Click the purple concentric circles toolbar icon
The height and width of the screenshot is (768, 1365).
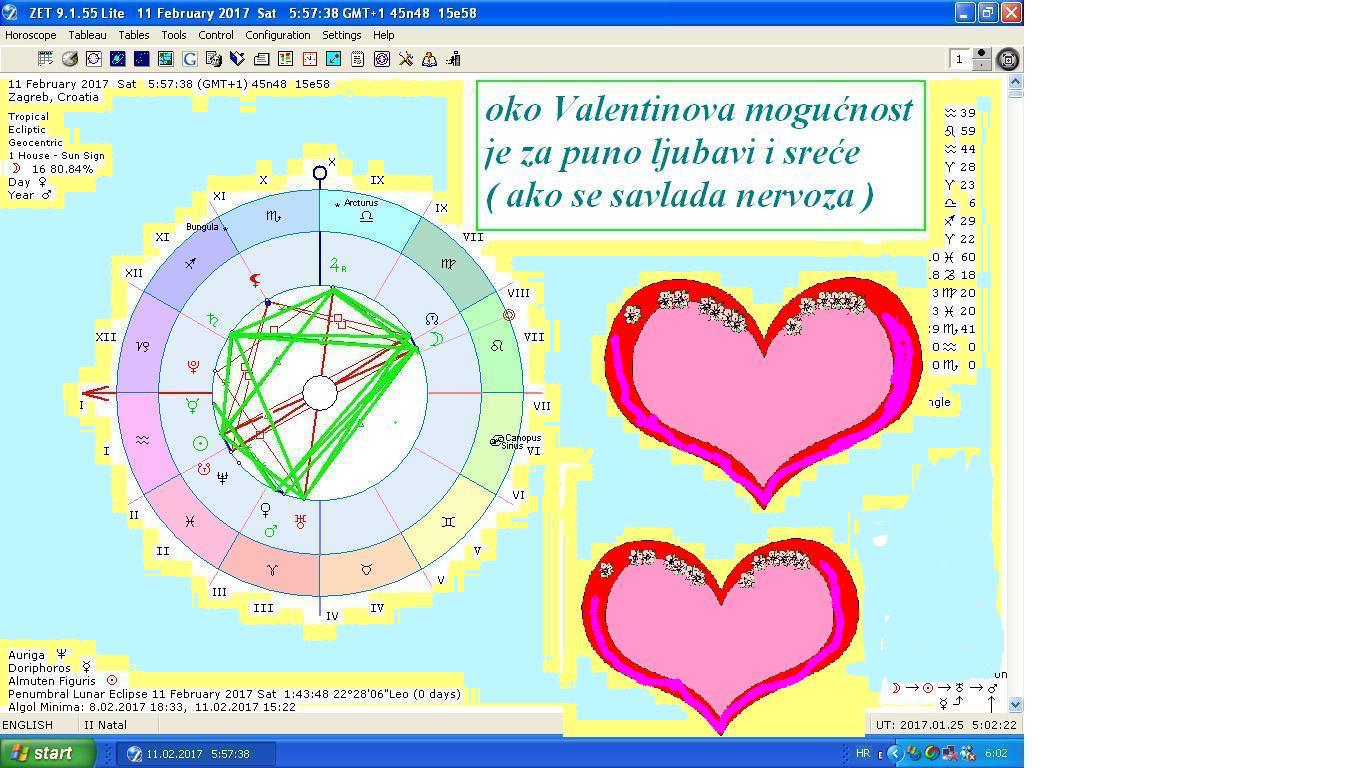point(382,59)
